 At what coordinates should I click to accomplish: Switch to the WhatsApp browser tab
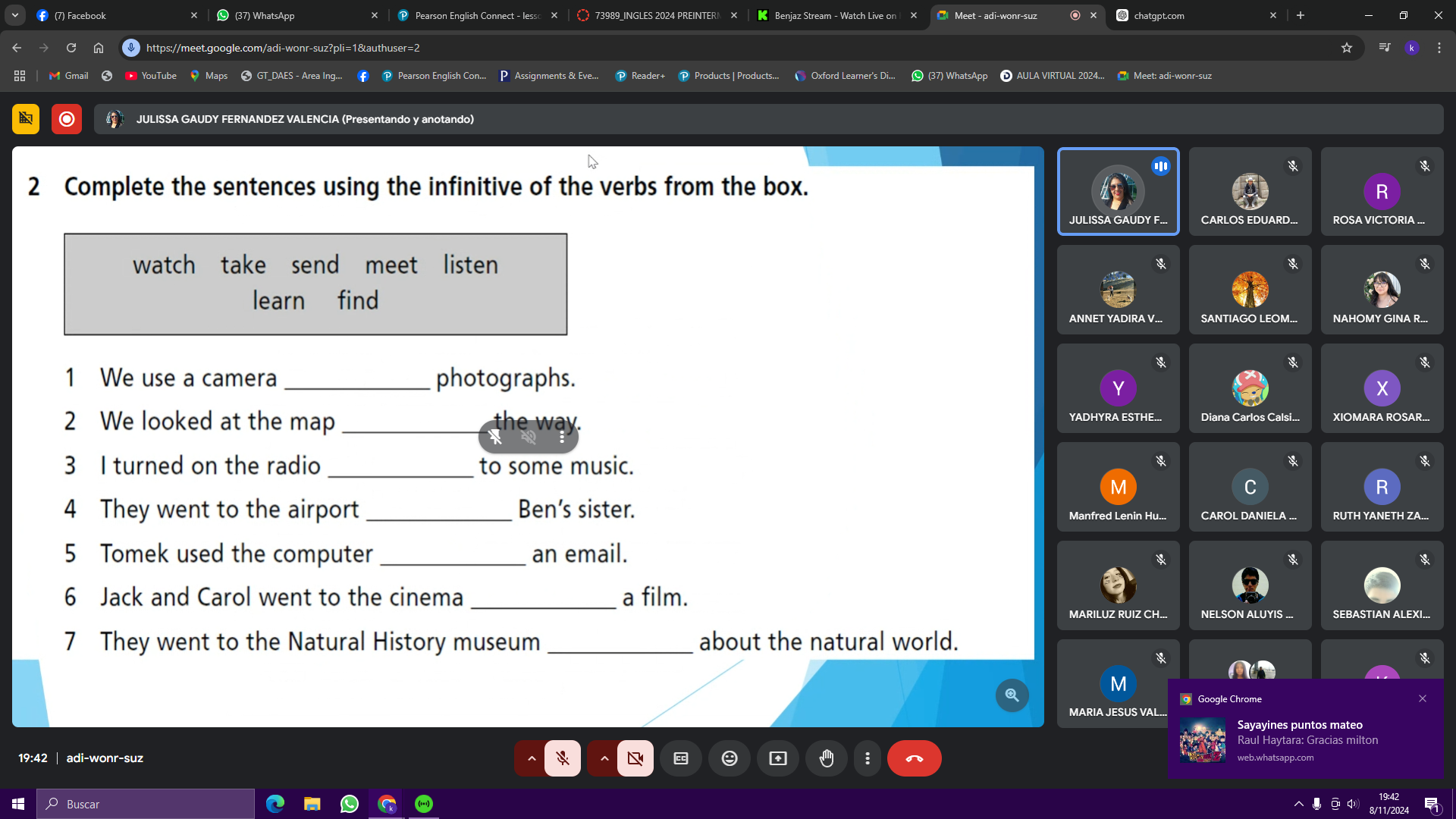coord(297,15)
